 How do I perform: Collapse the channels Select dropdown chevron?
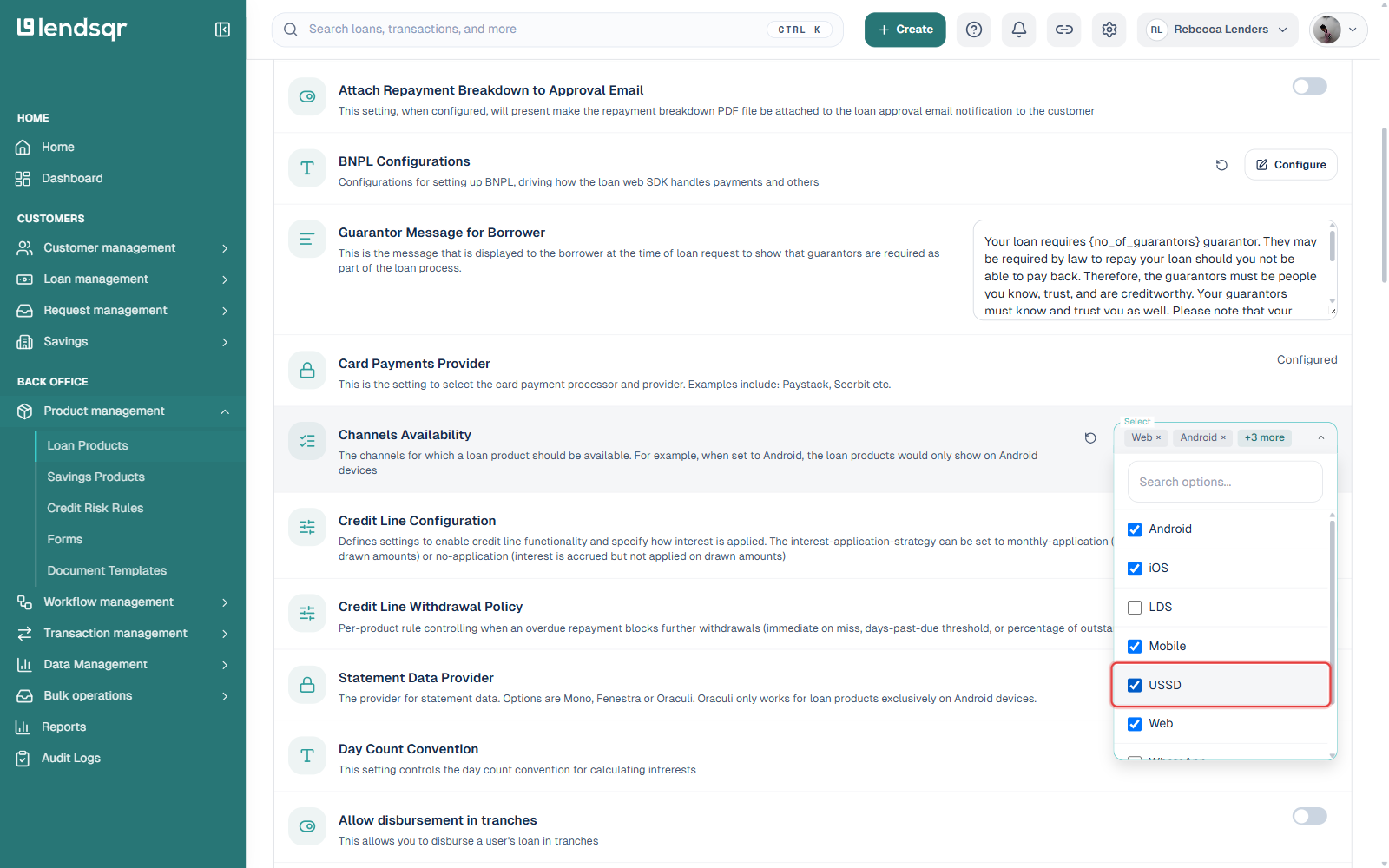1320,437
